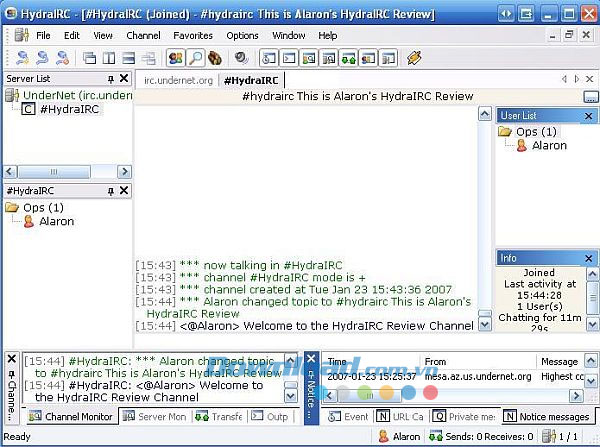Click the first connect icon in the toolbar
Viewport: 600px width, 447px height.
click(22, 58)
